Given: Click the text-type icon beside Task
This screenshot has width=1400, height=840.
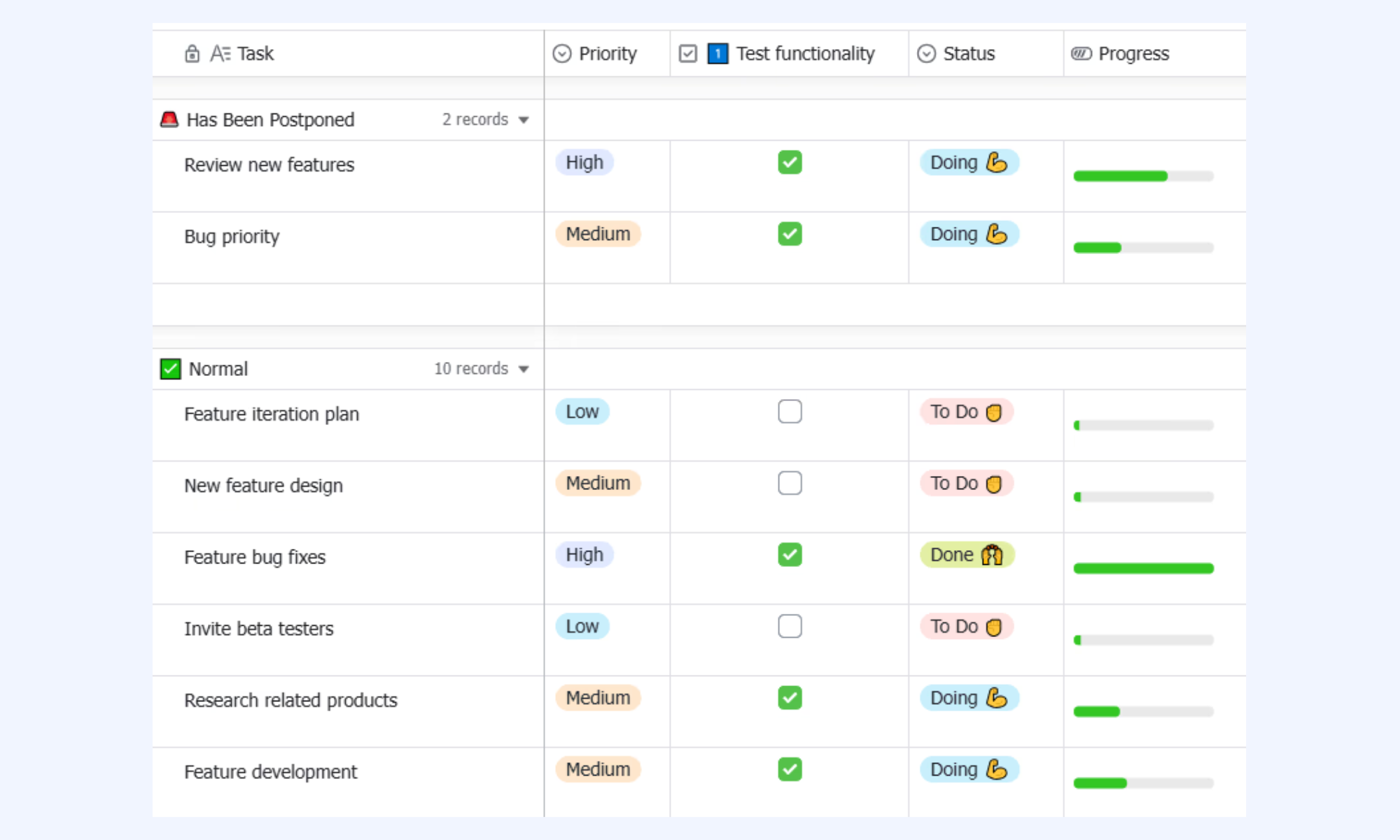Looking at the screenshot, I should click(220, 54).
